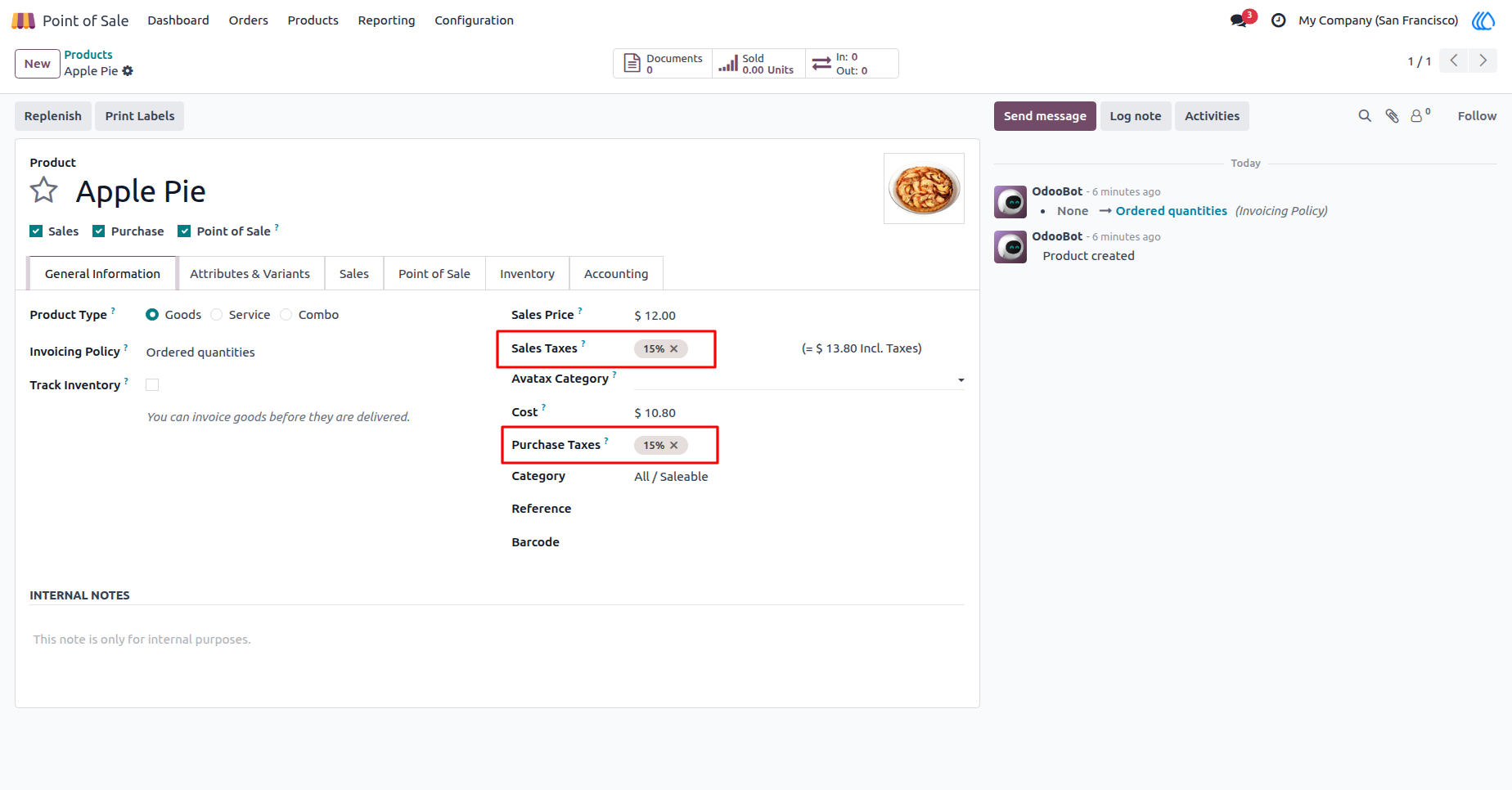Image resolution: width=1512 pixels, height=790 pixels.
Task: Click the Apple Pie product image
Action: tap(924, 188)
